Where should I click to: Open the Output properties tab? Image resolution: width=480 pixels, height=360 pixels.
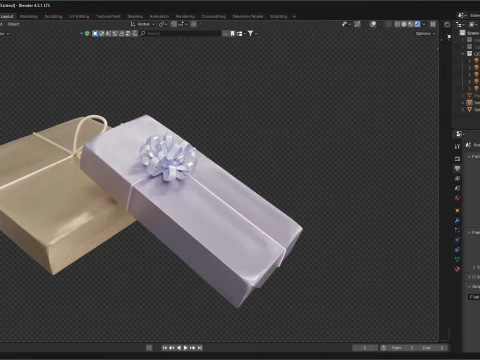pos(457,169)
